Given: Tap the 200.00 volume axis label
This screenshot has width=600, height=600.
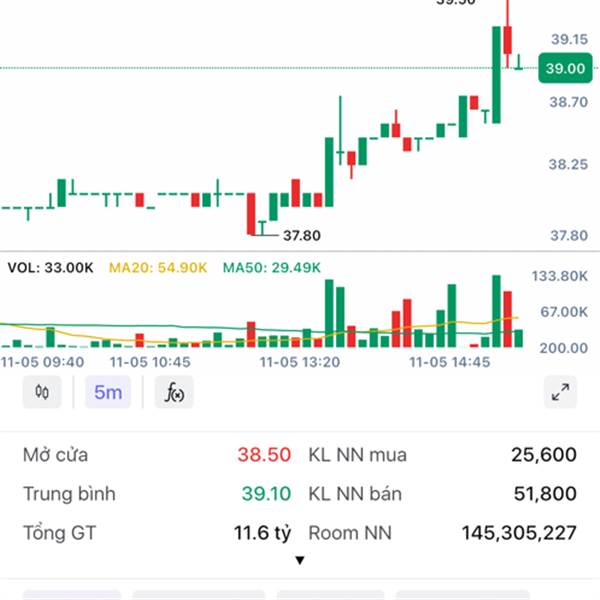Looking at the screenshot, I should pyautogui.click(x=563, y=348).
